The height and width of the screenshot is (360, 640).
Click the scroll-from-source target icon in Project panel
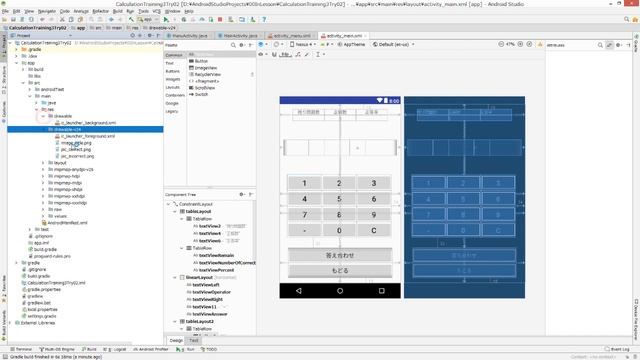[x=132, y=36]
